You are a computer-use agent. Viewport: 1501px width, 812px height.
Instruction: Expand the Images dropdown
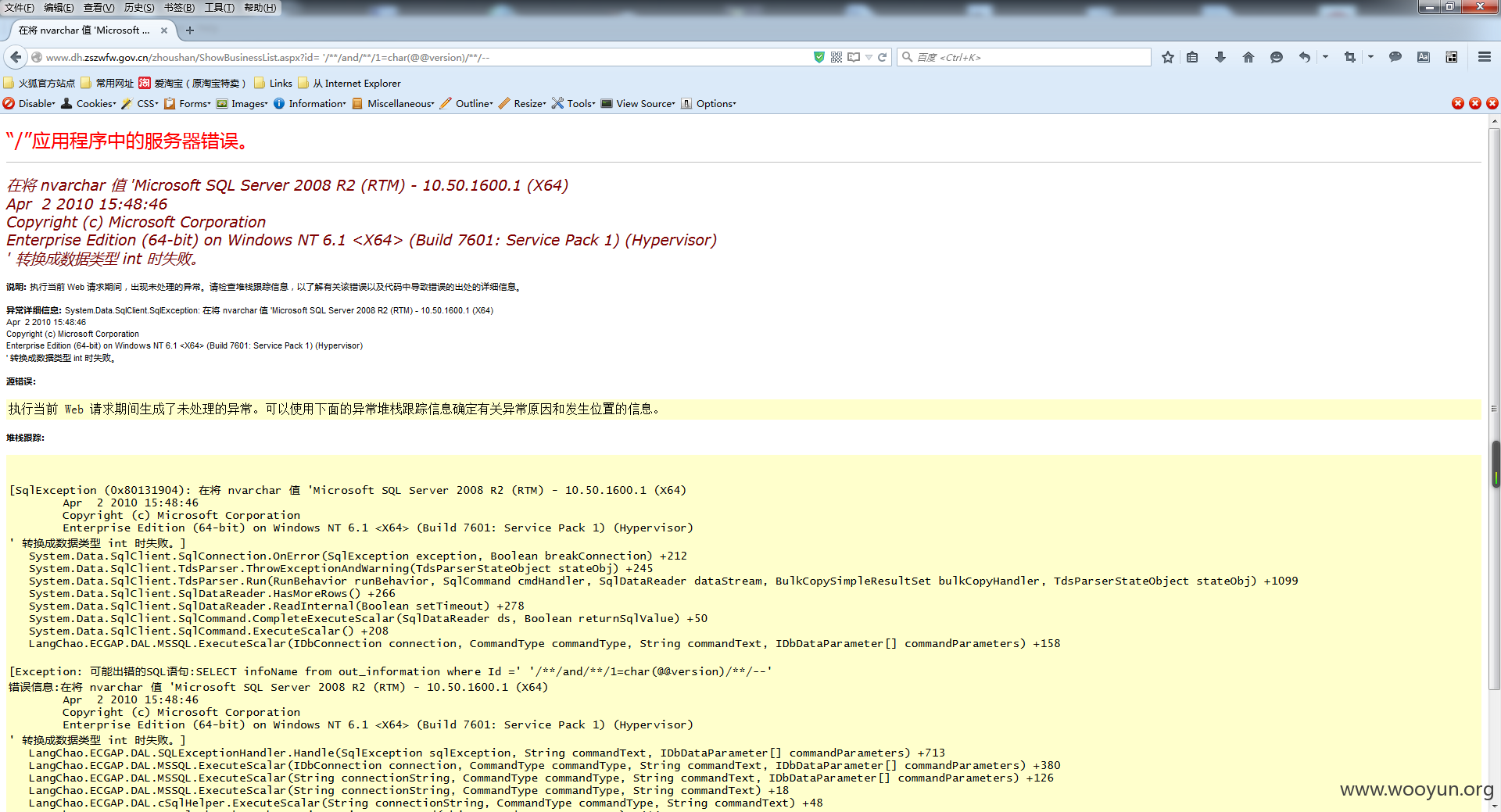pos(242,103)
